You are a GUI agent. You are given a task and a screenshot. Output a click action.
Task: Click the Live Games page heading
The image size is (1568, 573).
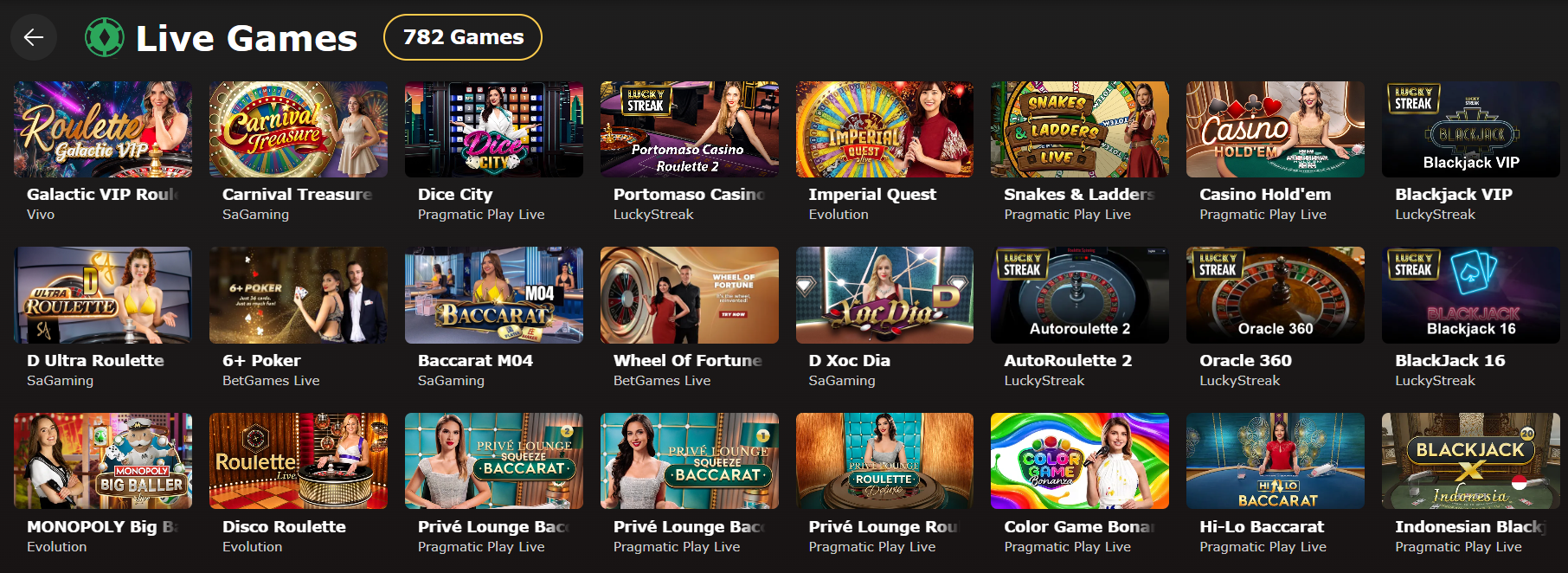(247, 38)
